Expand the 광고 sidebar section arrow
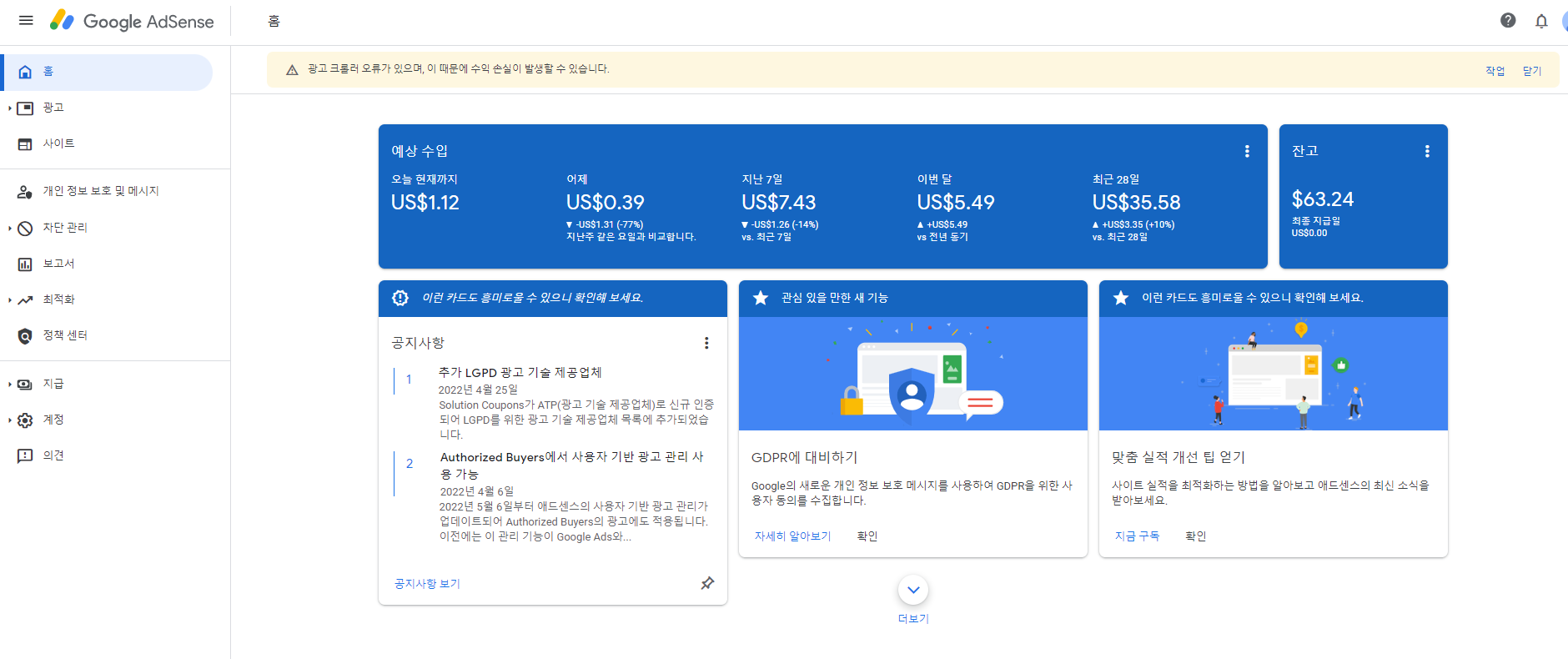The height and width of the screenshot is (659, 1568). click(9, 108)
